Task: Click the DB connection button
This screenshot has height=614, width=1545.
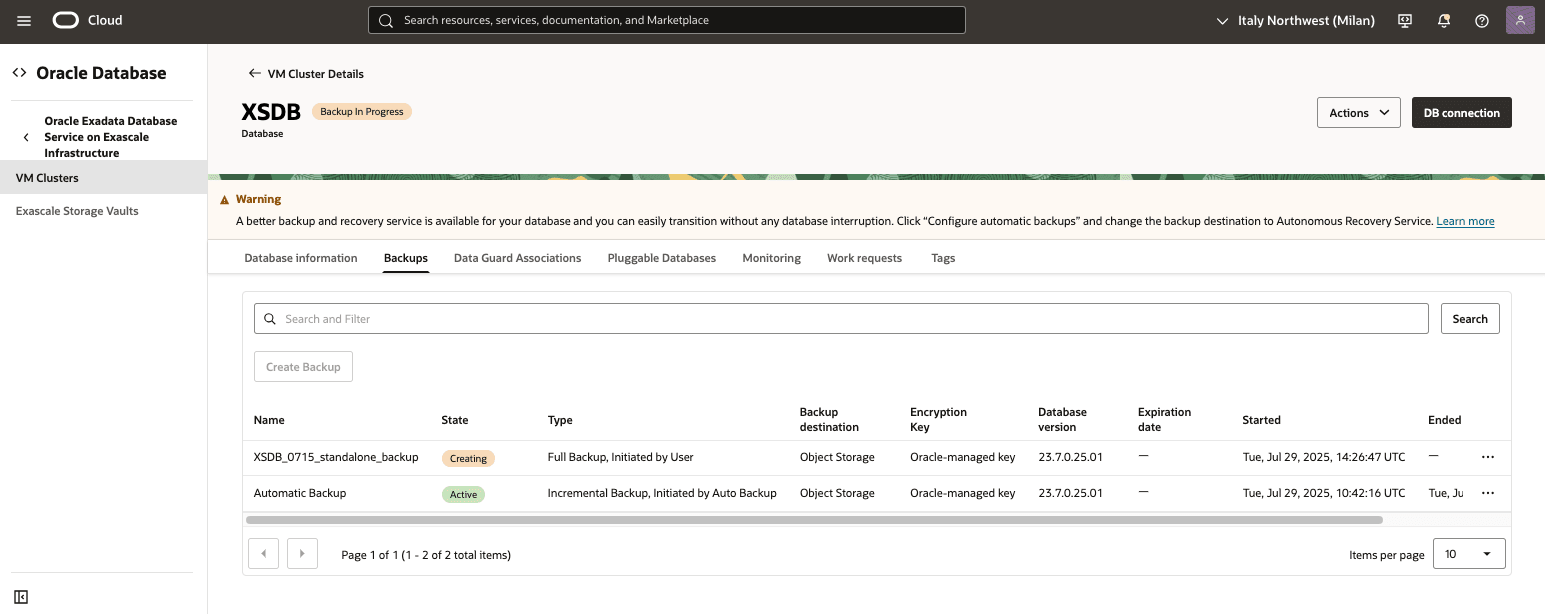Action: point(1461,112)
